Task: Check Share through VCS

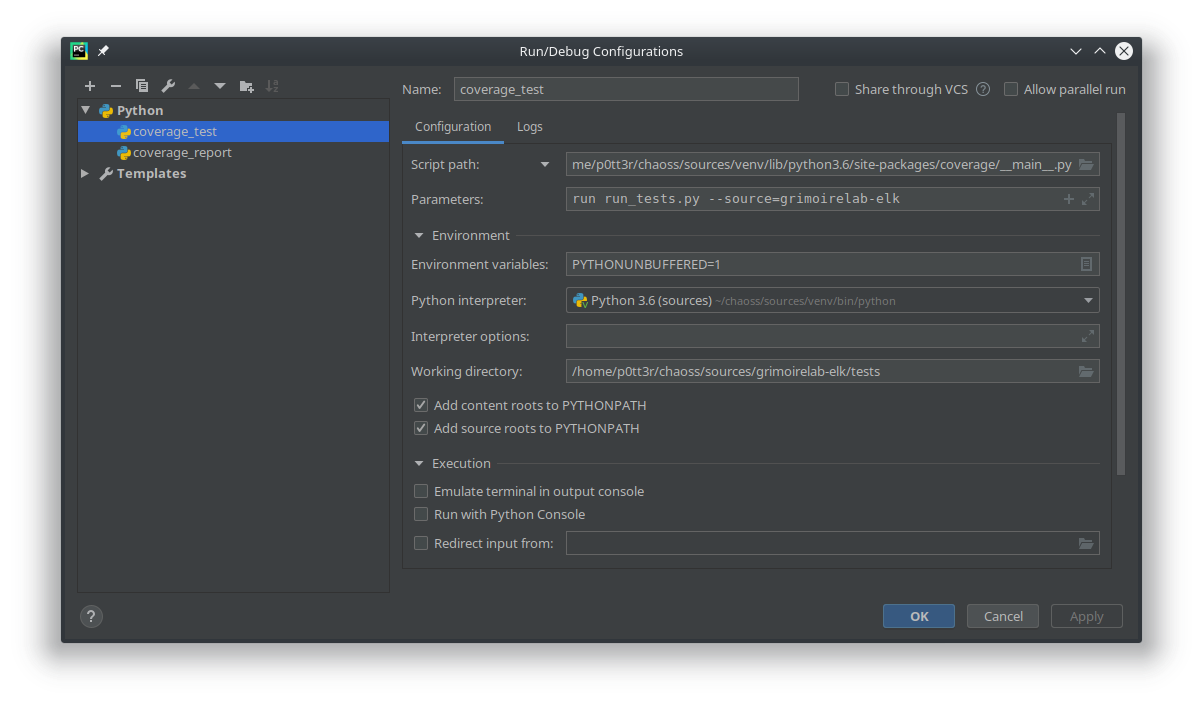Action: pos(842,89)
